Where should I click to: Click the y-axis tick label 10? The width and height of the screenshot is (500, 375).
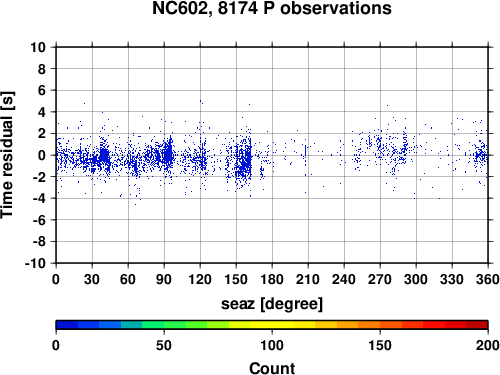pyautogui.click(x=38, y=47)
